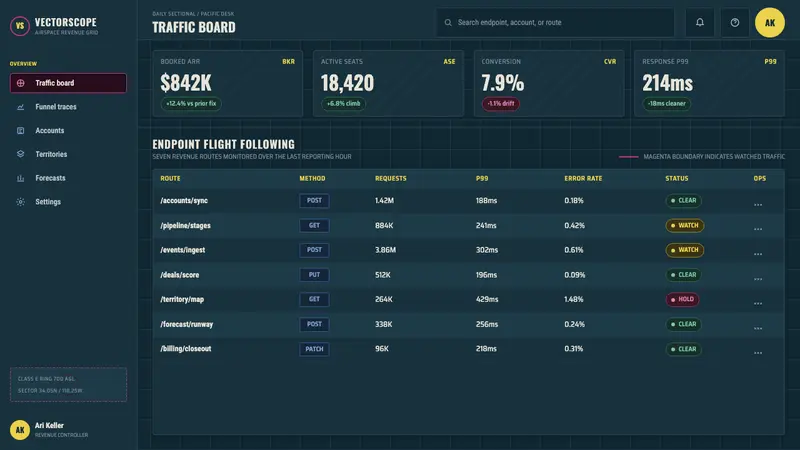Screen dimensions: 800x450
Task: Sort by Route column header
Action: 170,179
